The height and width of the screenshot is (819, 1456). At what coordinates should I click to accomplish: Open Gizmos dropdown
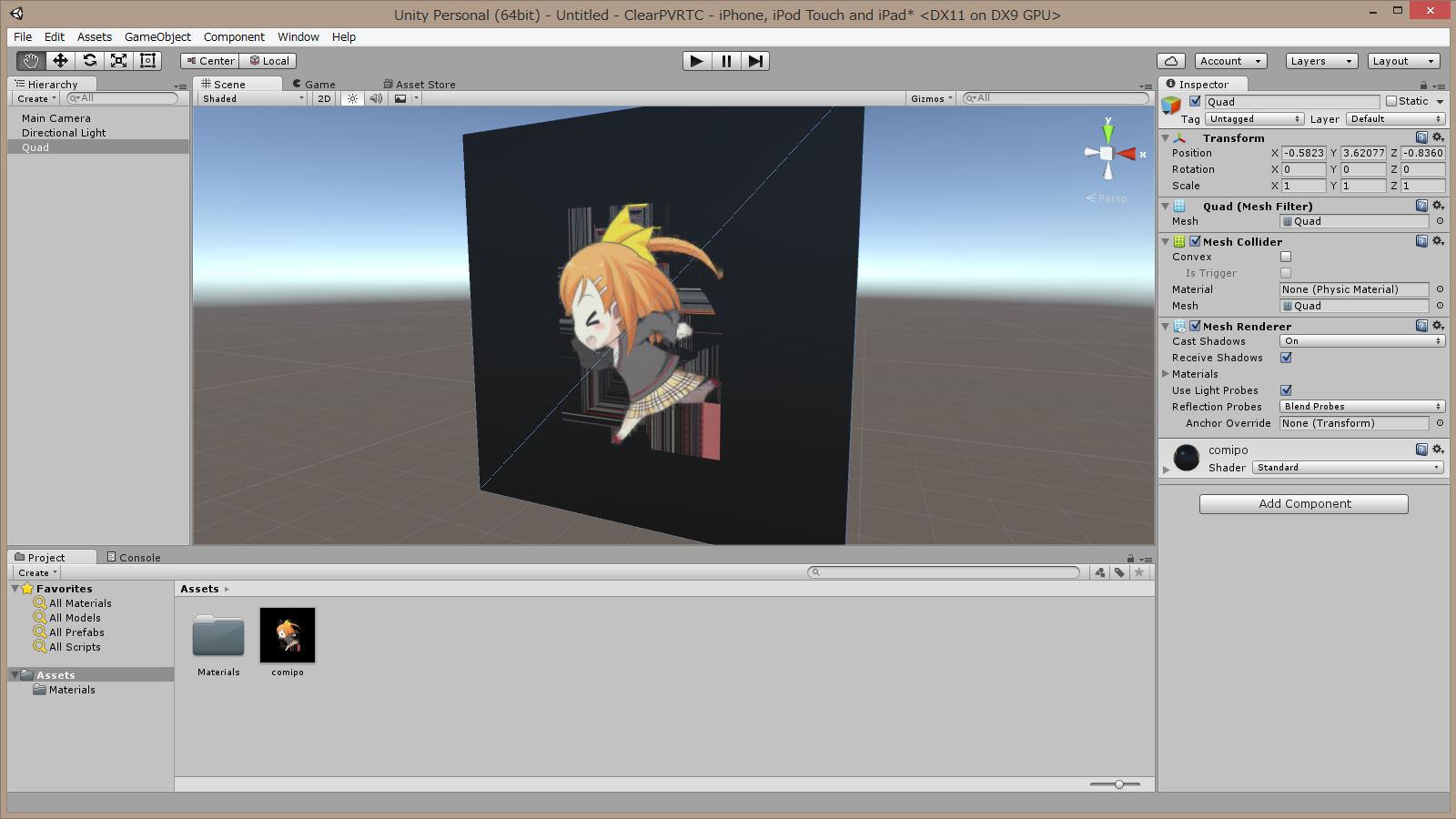click(931, 98)
